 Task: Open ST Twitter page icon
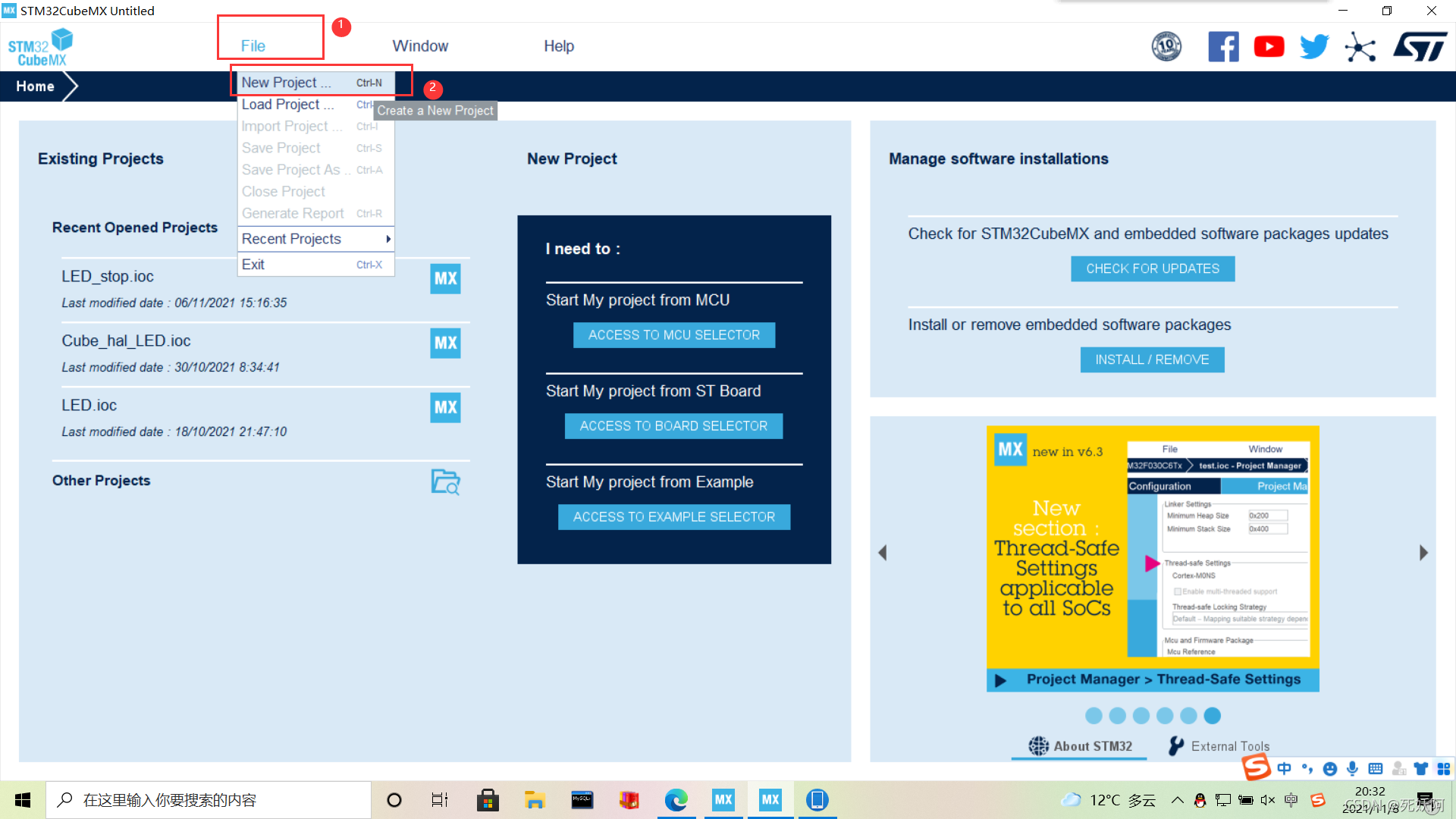[x=1314, y=47]
